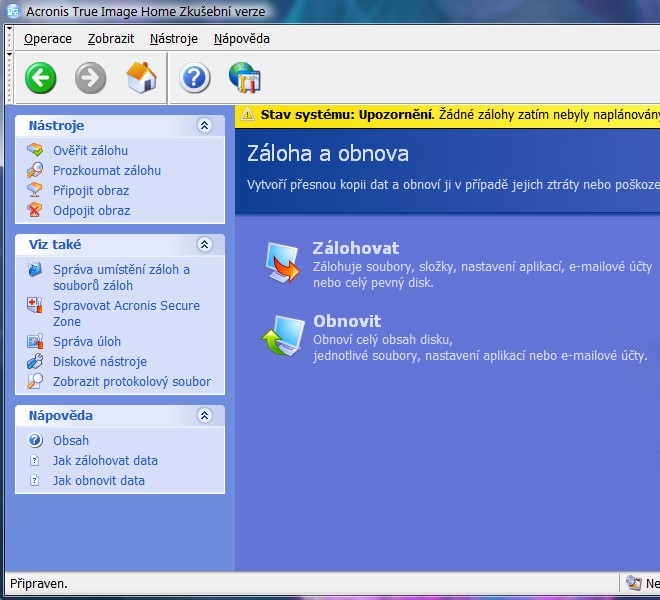Collapse the Viz také panel
660x600 pixels.
point(205,244)
